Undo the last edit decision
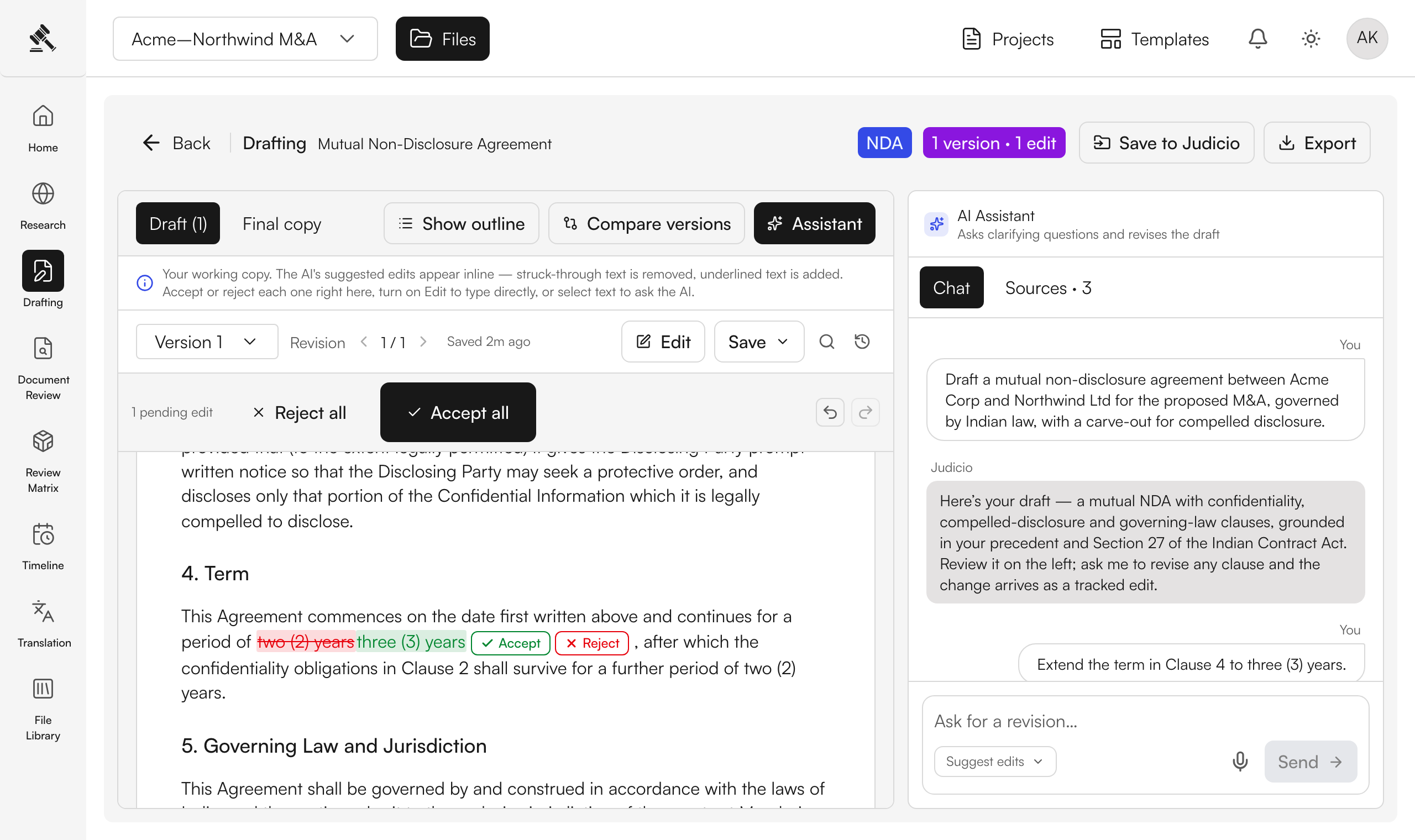The height and width of the screenshot is (840, 1415). point(830,412)
